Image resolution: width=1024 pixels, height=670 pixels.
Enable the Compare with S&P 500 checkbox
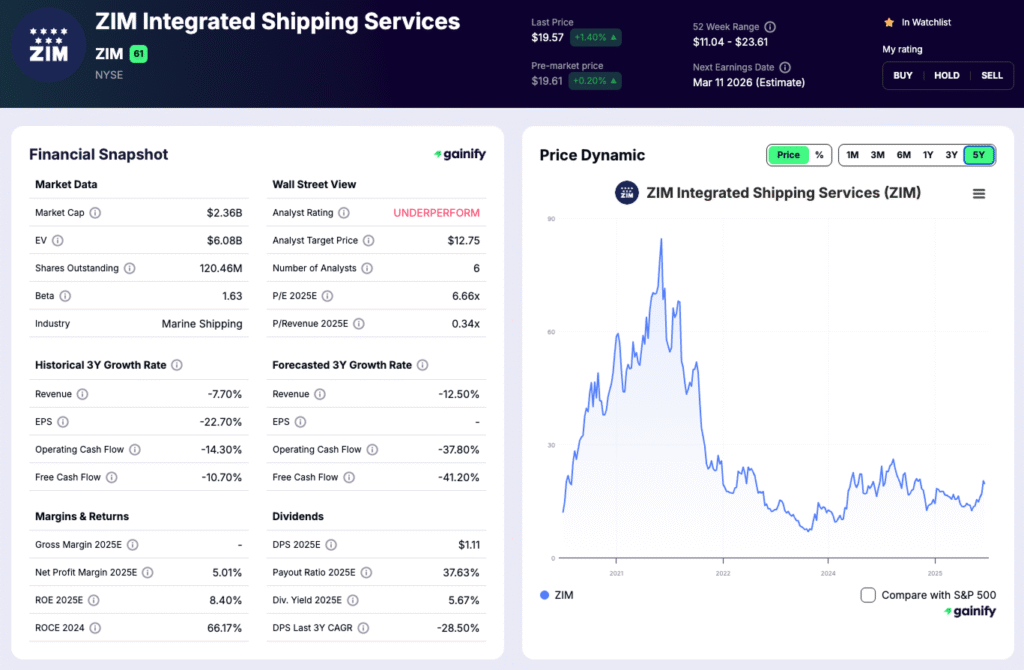point(868,594)
